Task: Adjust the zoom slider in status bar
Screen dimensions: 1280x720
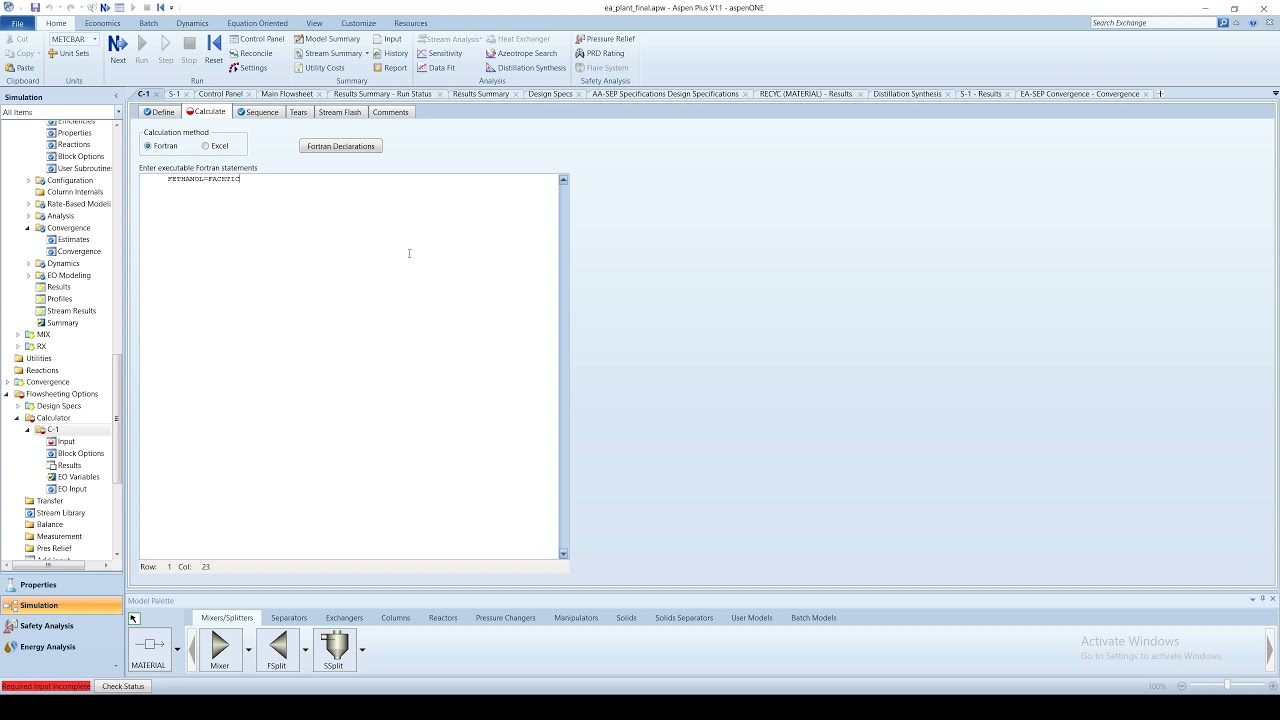Action: pos(1227,686)
